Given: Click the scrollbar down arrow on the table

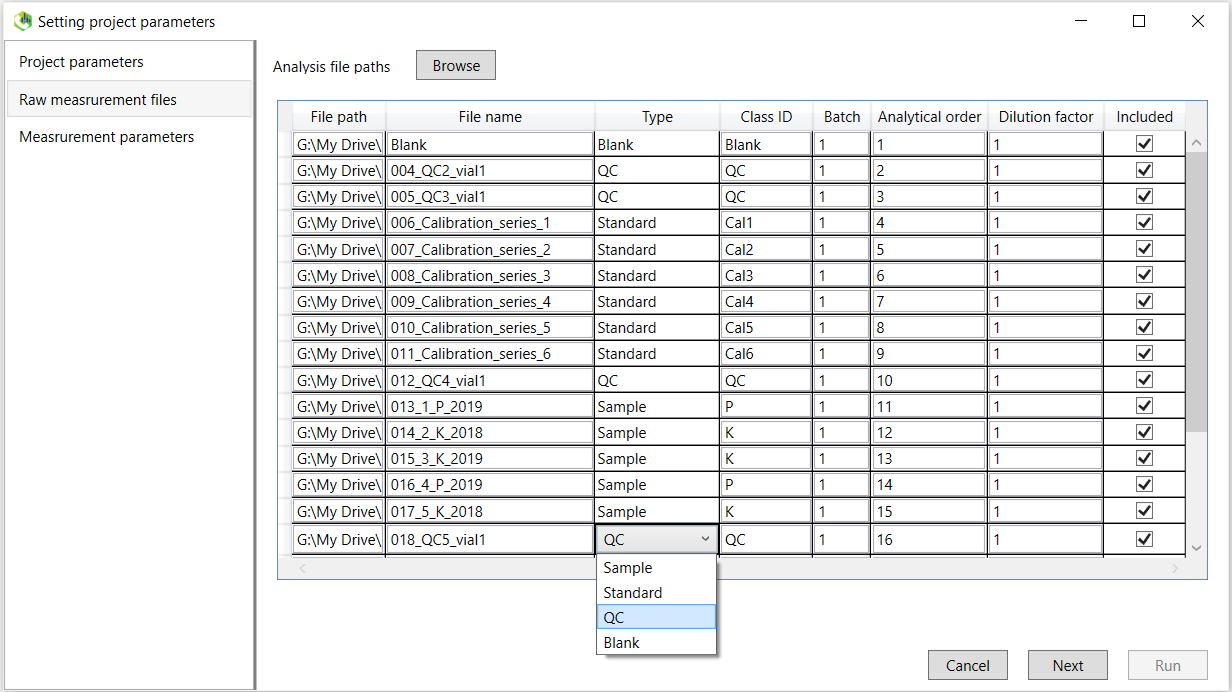Looking at the screenshot, I should [1196, 548].
